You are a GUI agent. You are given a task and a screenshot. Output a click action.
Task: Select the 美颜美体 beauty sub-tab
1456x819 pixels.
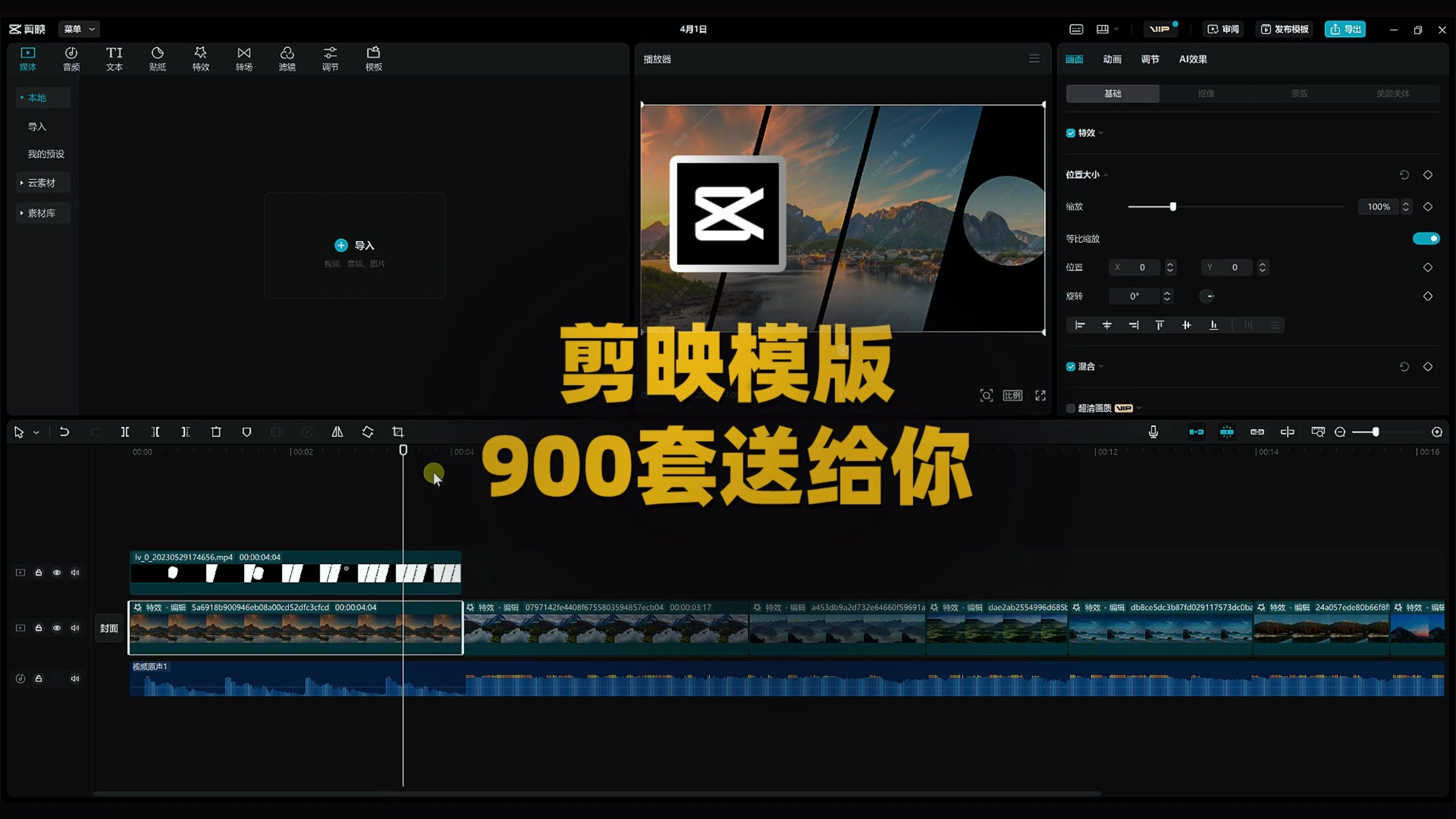tap(1393, 93)
